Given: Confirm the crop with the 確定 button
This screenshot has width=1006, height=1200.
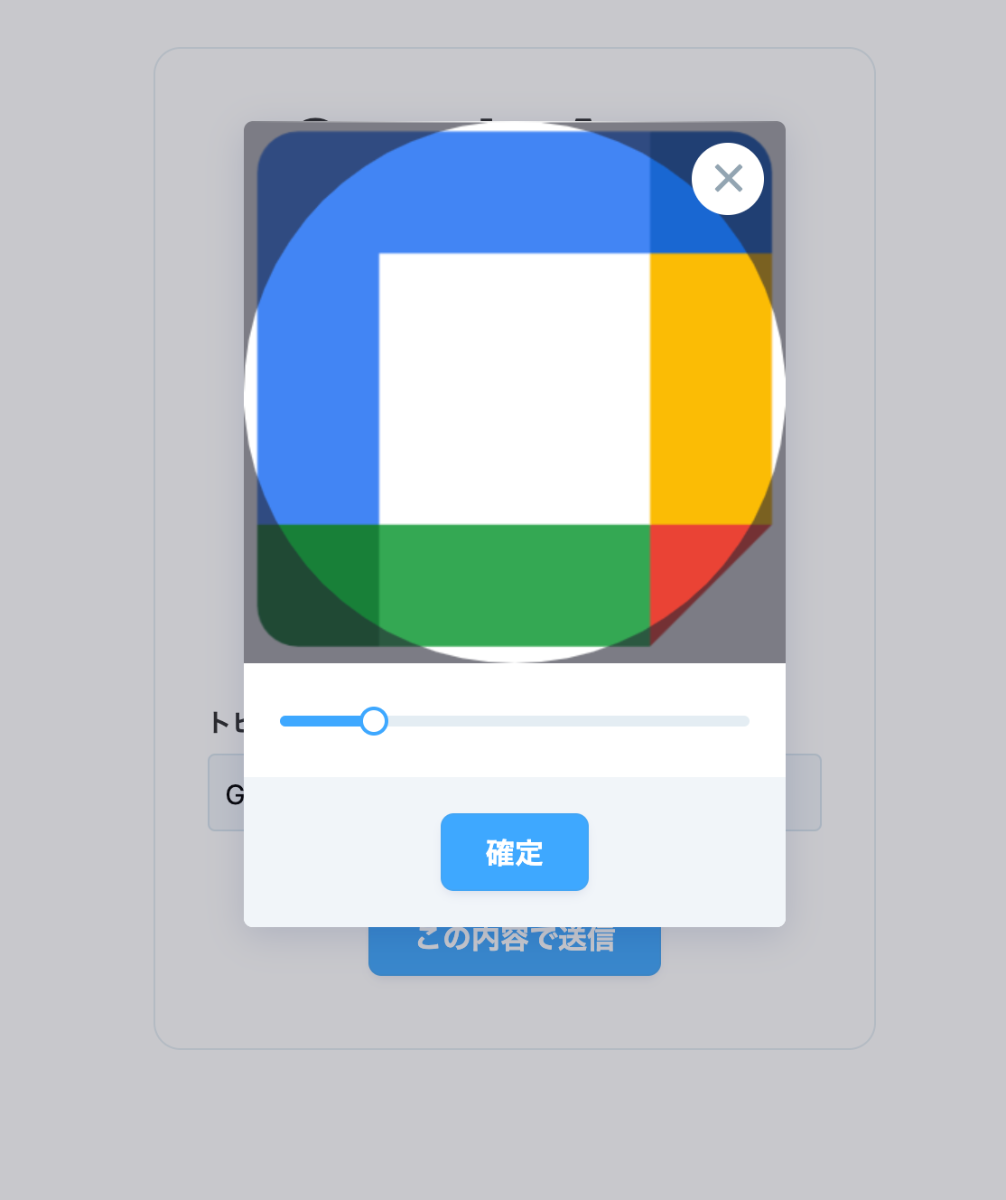Looking at the screenshot, I should [514, 852].
